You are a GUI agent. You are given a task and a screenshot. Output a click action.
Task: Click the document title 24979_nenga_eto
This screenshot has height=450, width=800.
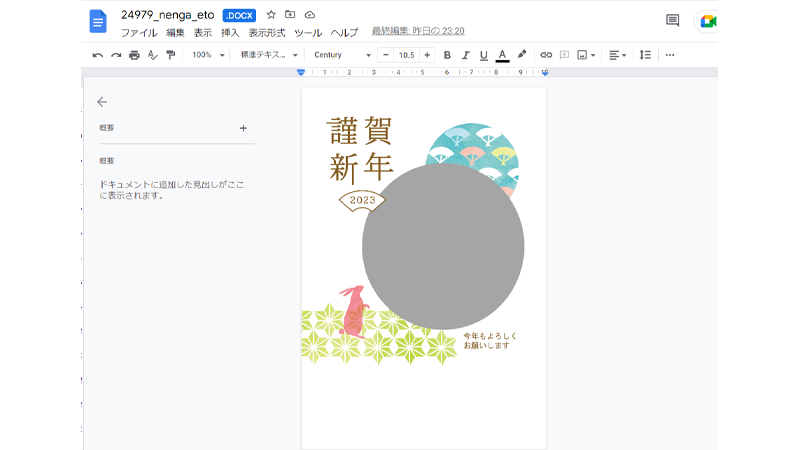coord(167,15)
